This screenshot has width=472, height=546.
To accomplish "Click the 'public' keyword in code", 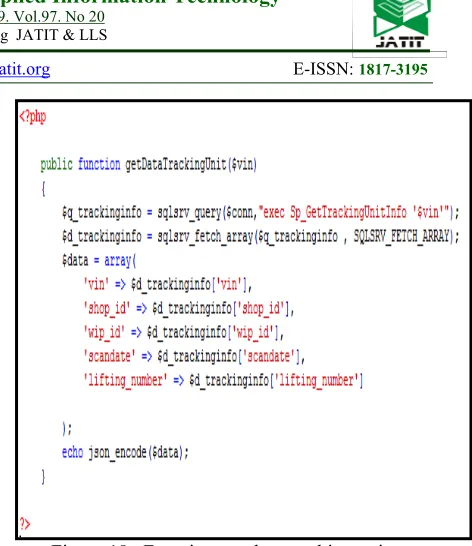I will tap(56, 165).
